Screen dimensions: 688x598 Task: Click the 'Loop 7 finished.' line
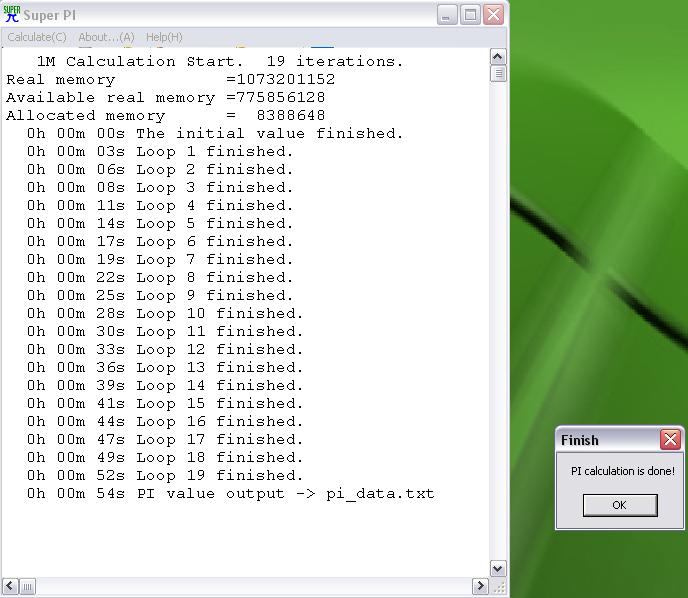(x=160, y=259)
